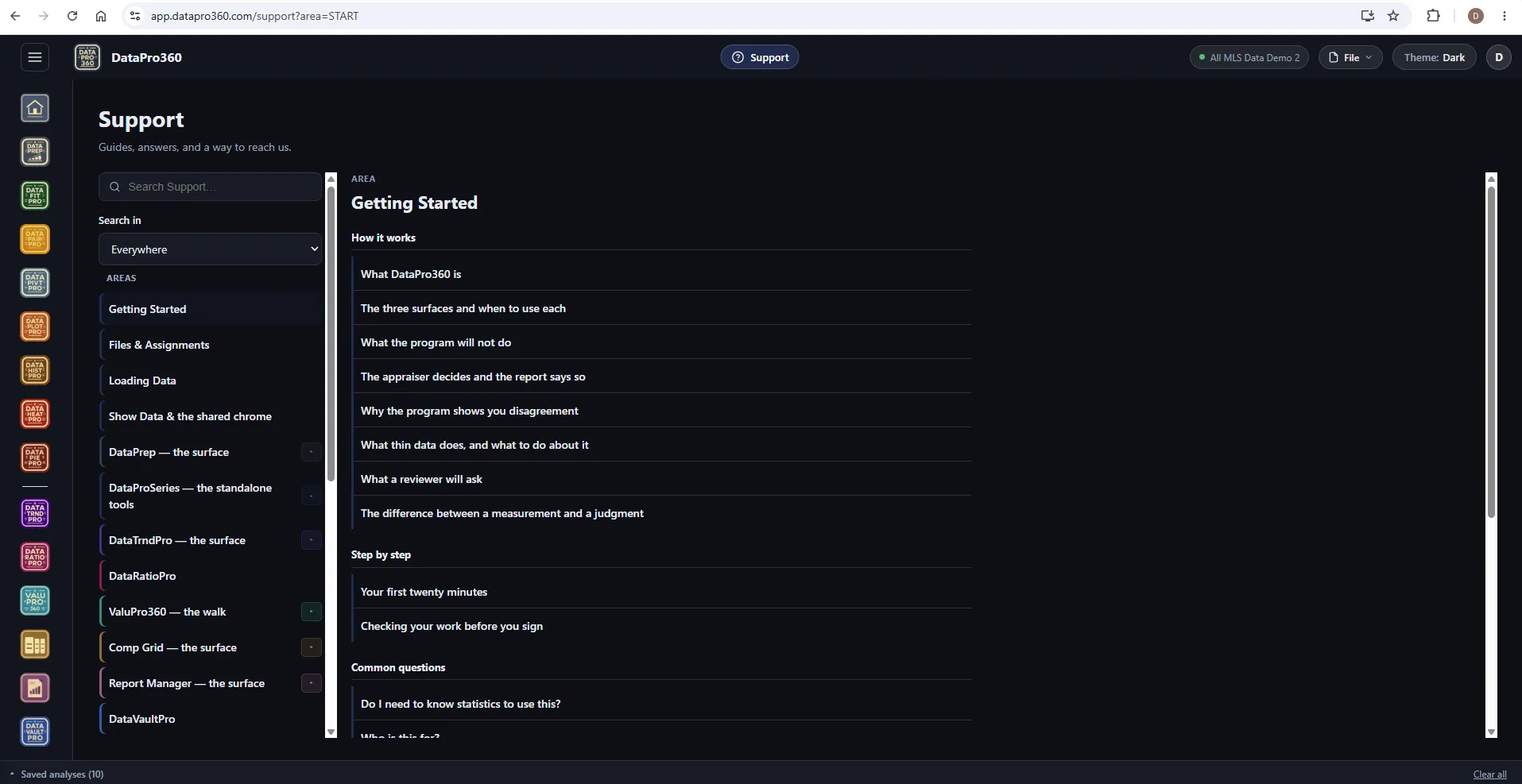
Task: Open Data Trnd Pro tool in sidebar
Action: pyautogui.click(x=35, y=513)
